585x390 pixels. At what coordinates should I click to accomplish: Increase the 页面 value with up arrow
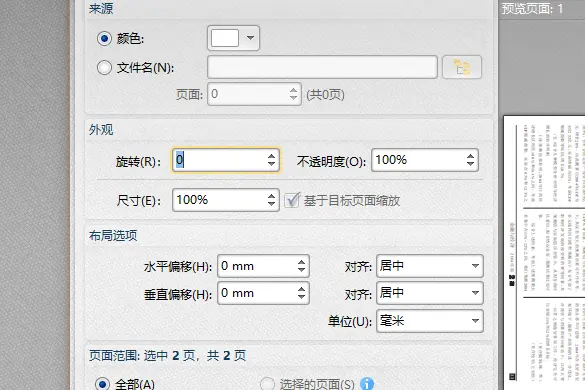[x=294, y=90]
